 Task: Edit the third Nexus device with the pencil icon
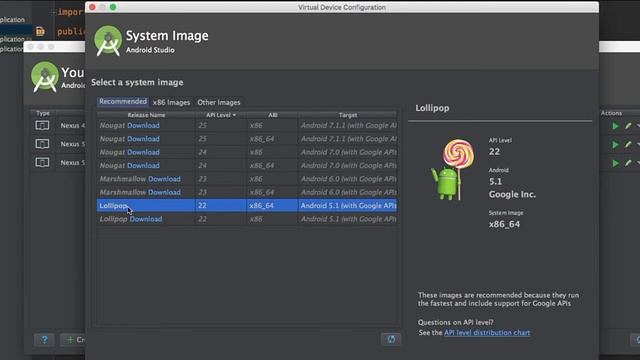click(628, 163)
